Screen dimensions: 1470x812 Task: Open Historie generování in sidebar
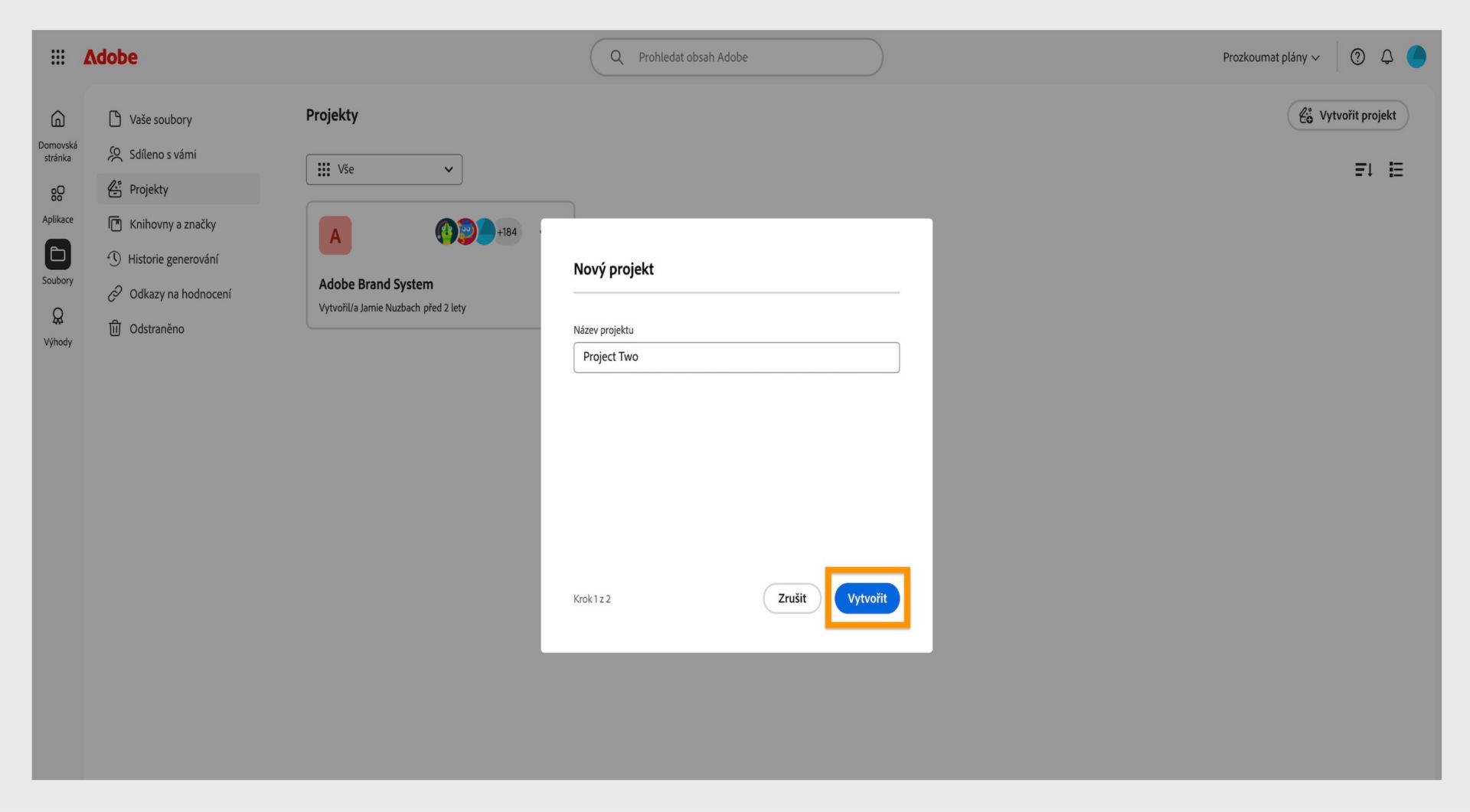[x=173, y=259]
